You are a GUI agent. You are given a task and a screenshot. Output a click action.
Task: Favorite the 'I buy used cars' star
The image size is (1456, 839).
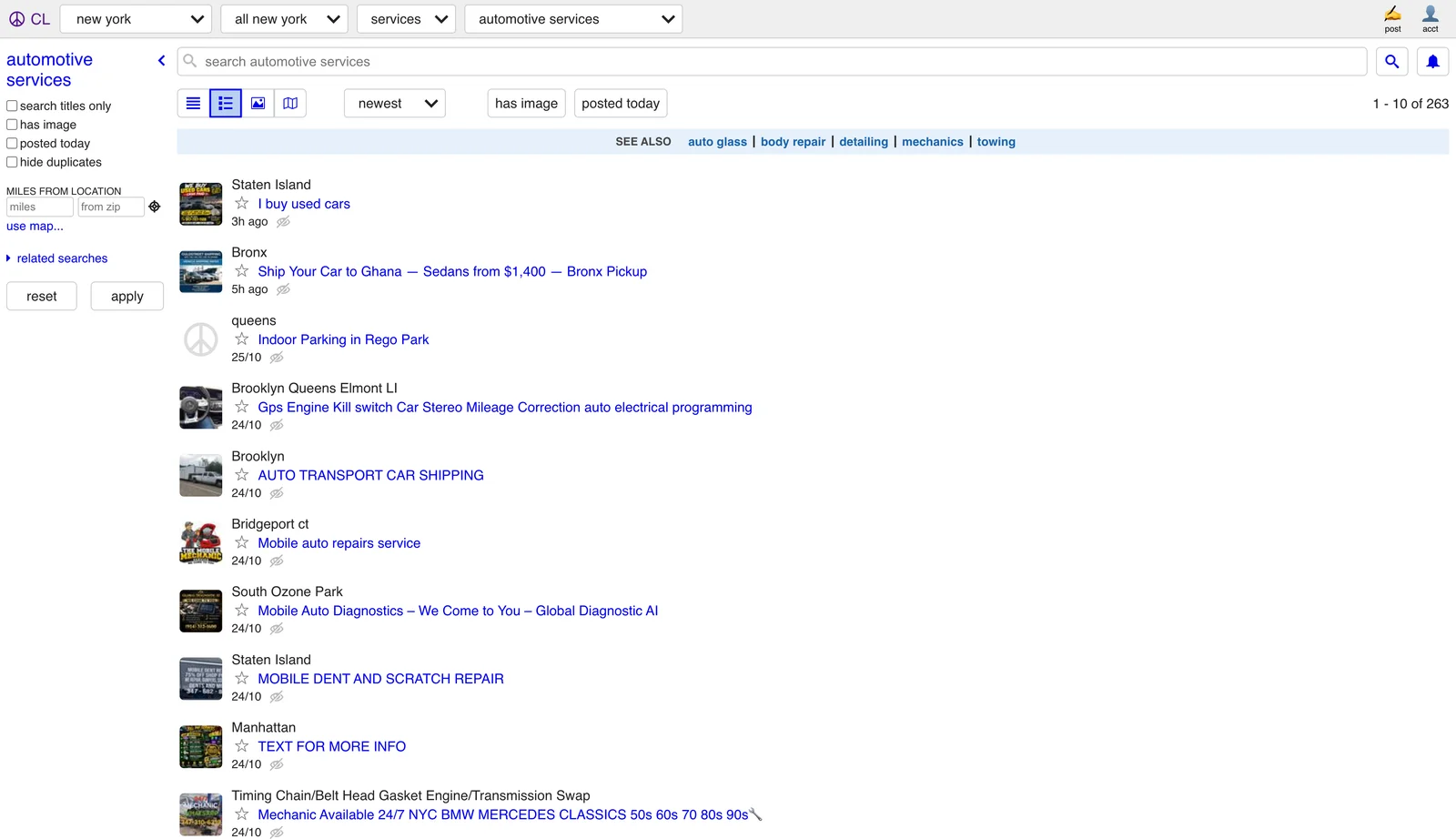(242, 203)
